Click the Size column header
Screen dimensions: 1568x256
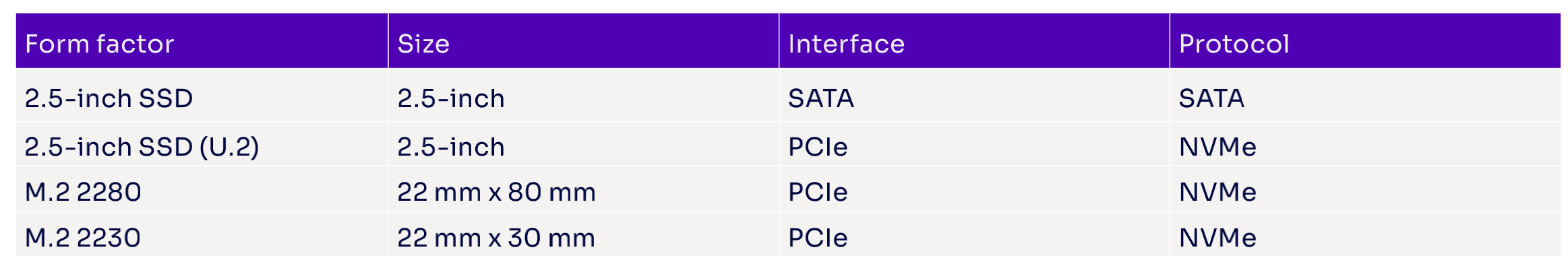coord(584,40)
